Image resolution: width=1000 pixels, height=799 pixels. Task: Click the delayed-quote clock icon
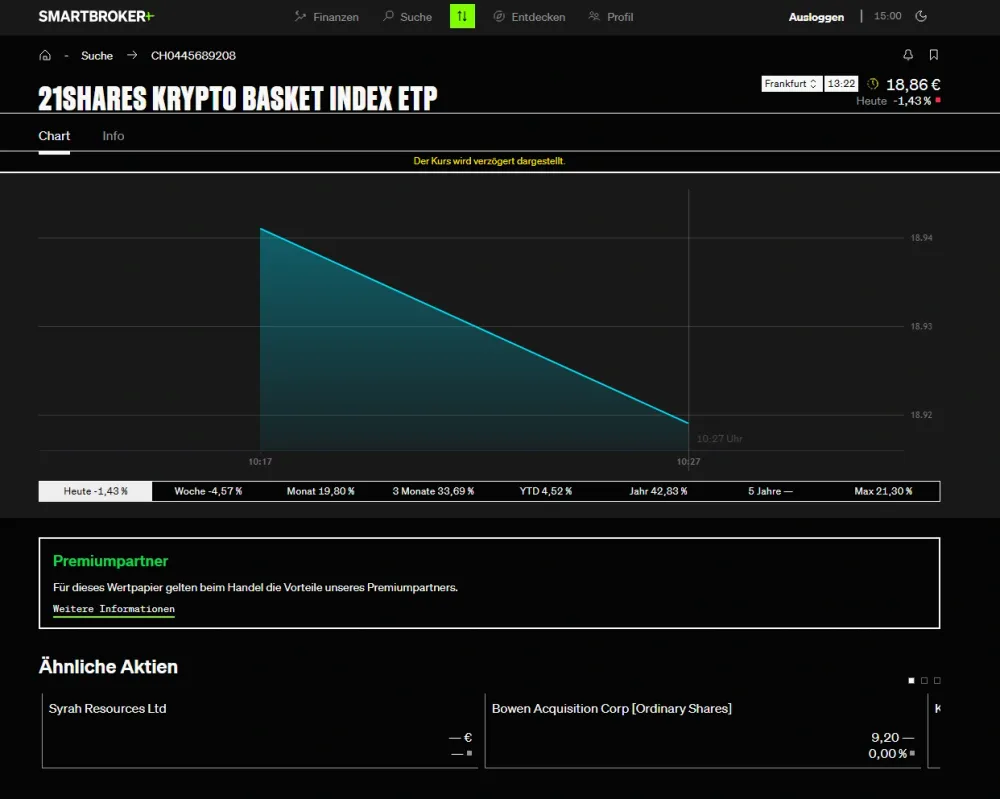coord(872,84)
